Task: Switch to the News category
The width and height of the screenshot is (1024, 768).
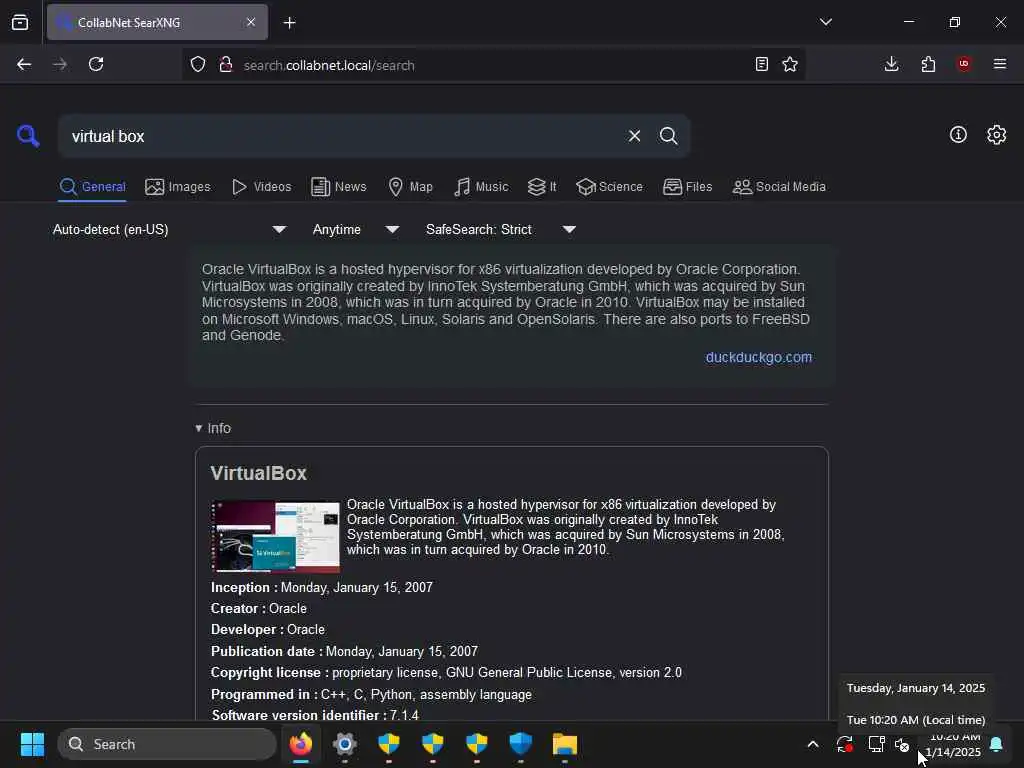Action: 339,187
